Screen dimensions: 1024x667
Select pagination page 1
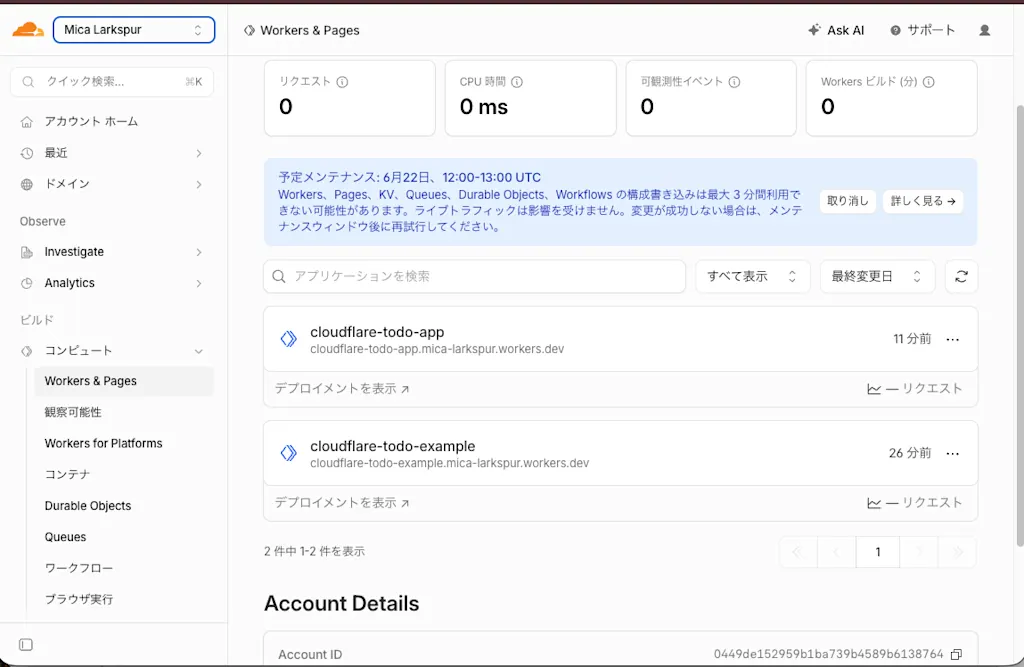pyautogui.click(x=878, y=552)
